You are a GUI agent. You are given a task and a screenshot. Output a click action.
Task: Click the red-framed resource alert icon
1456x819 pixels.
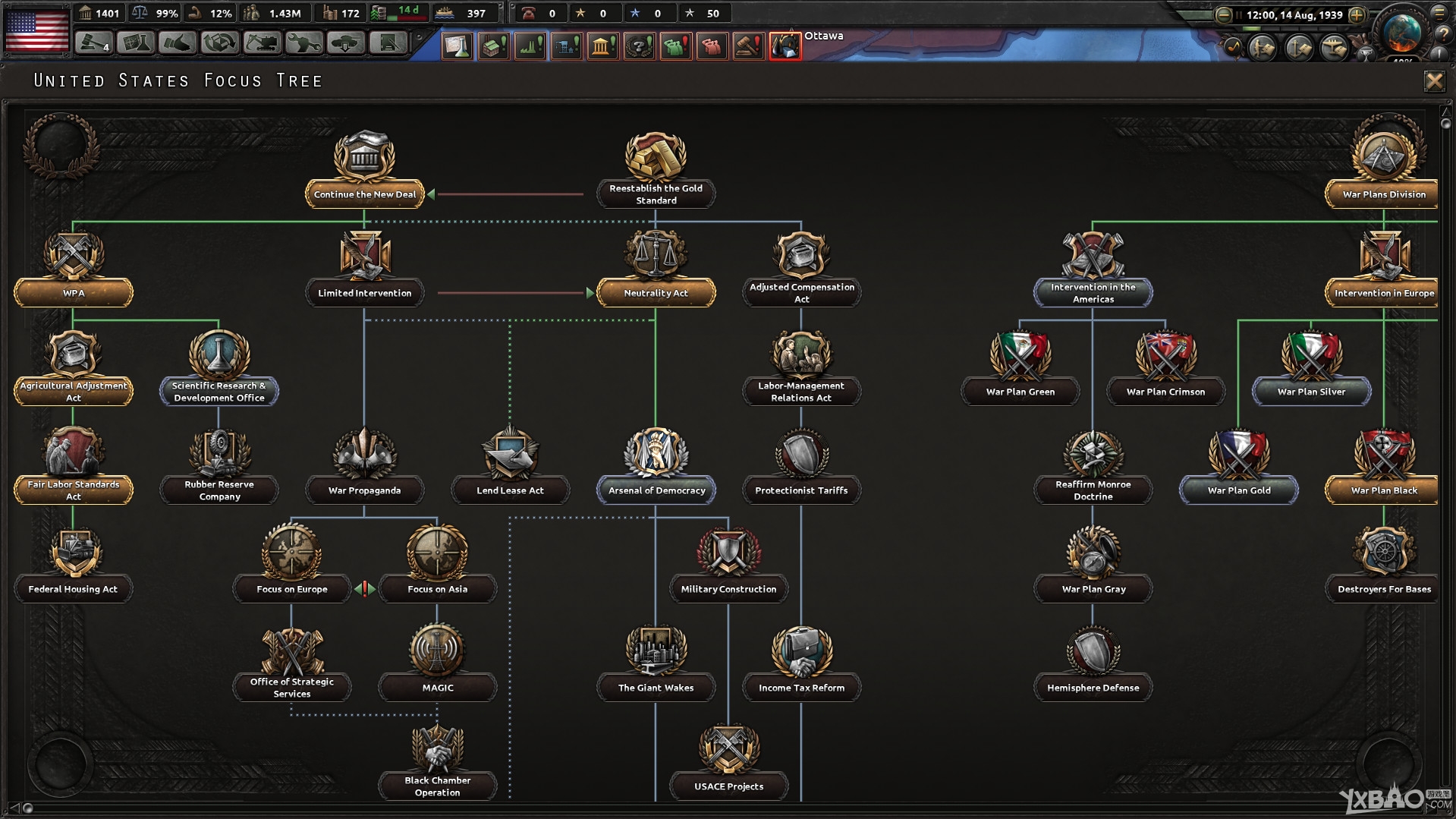[x=785, y=46]
